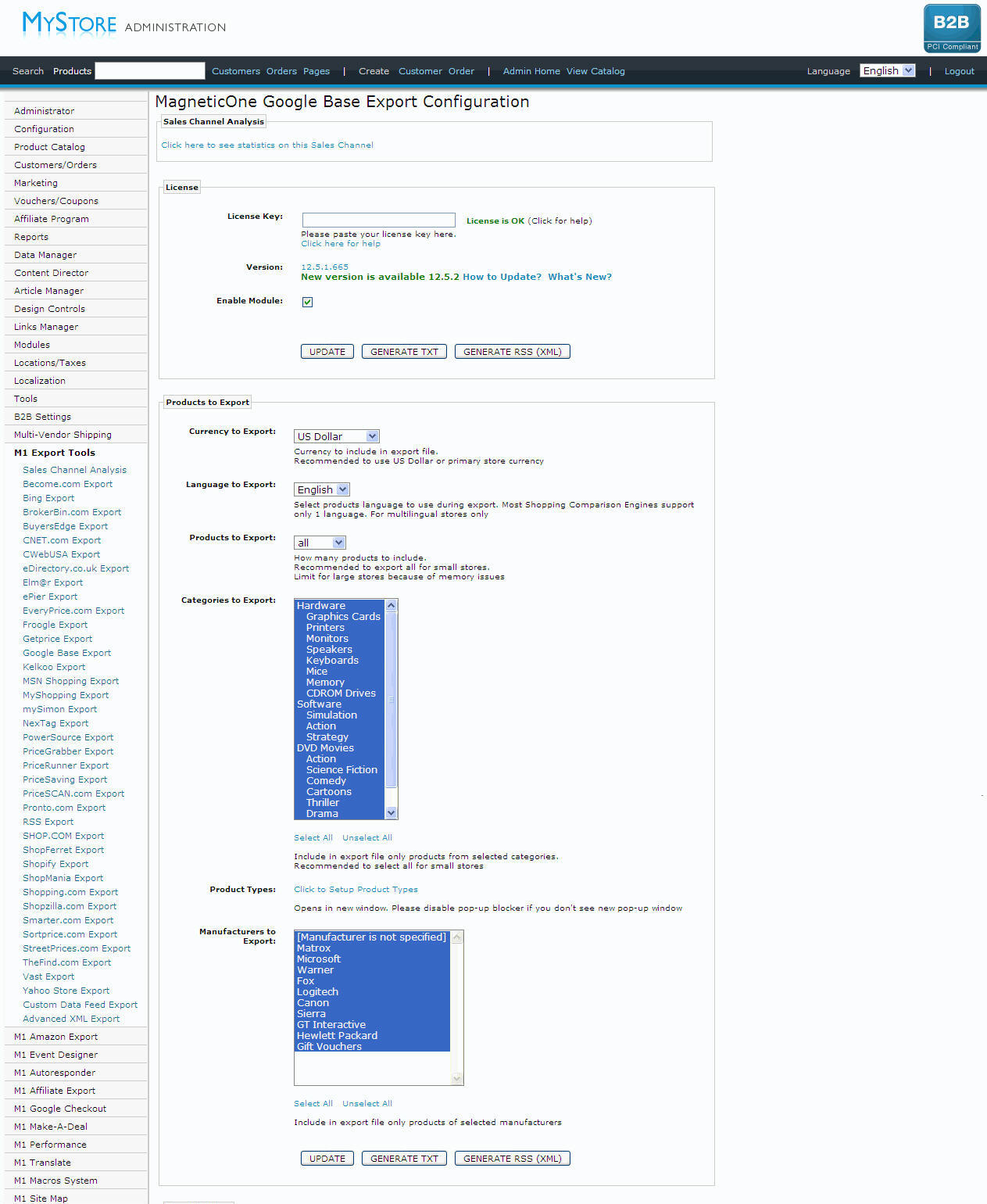Click Customers in the top navigation
Viewport: 987px width, 1204px height.
point(236,71)
